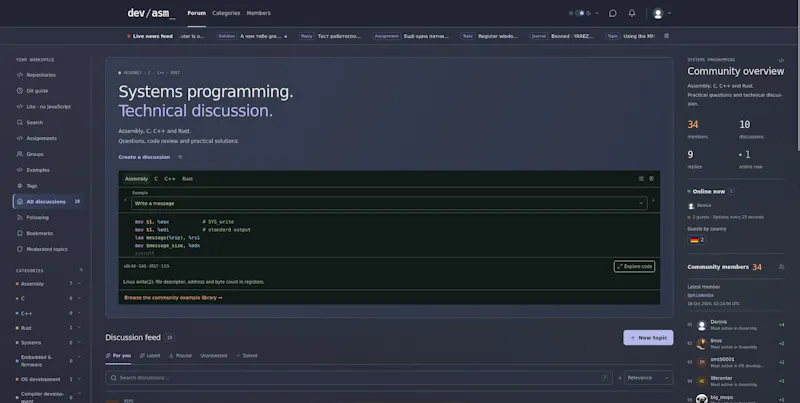Open the Moderated topics shield icon
The image size is (800, 403).
click(x=20, y=249)
